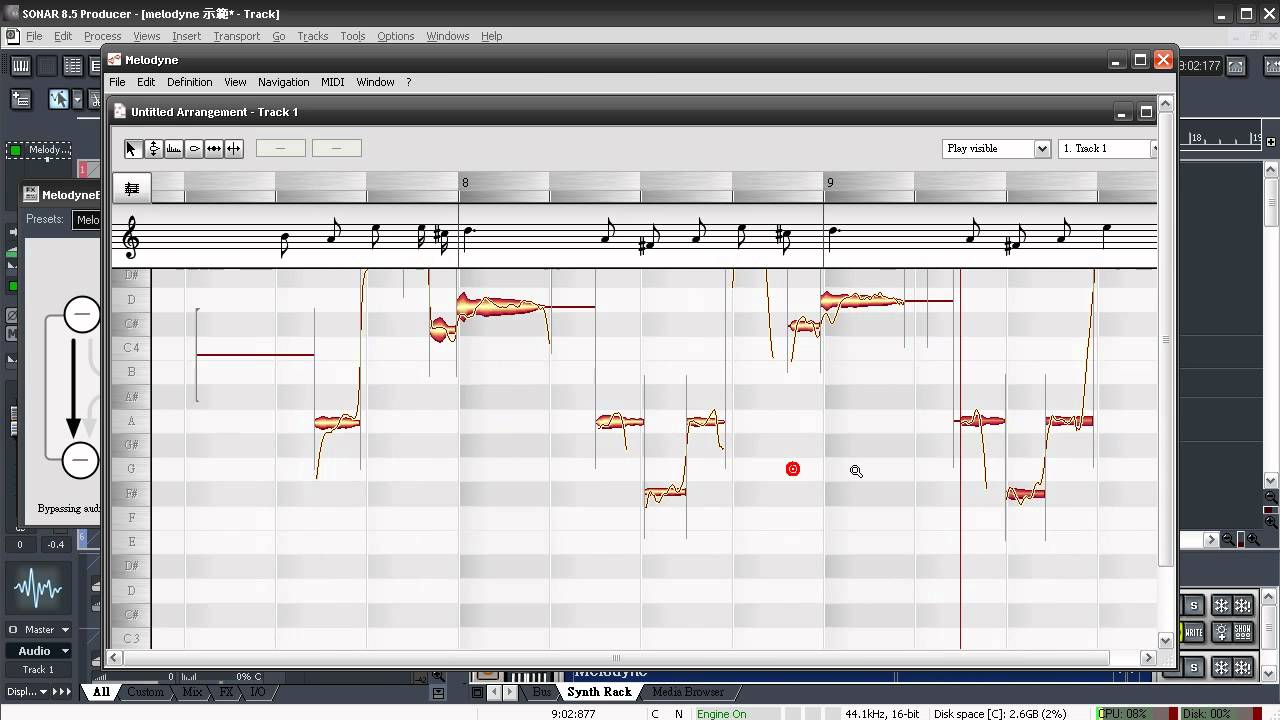
Task: Click the Melodyne horizontal scroll left arrow
Action: point(115,658)
